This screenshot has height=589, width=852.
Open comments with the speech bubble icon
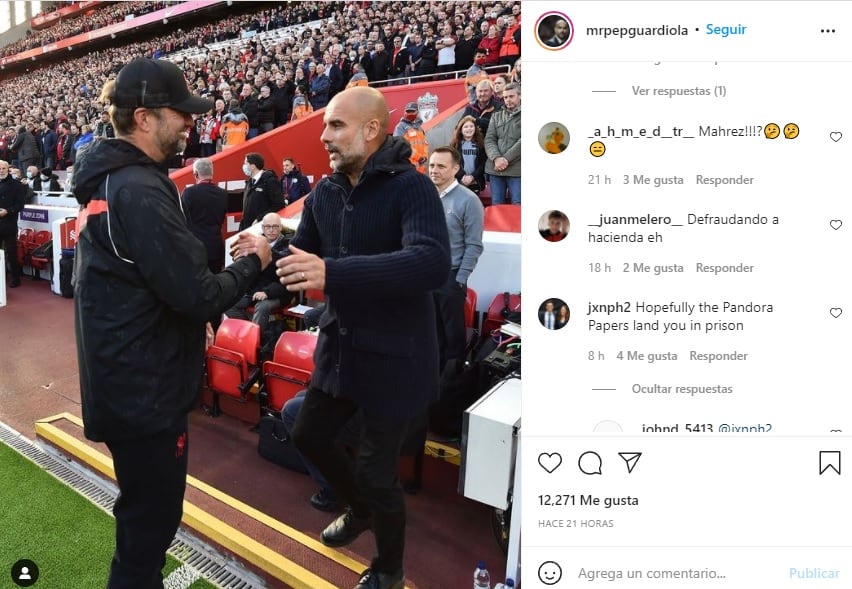(x=590, y=463)
